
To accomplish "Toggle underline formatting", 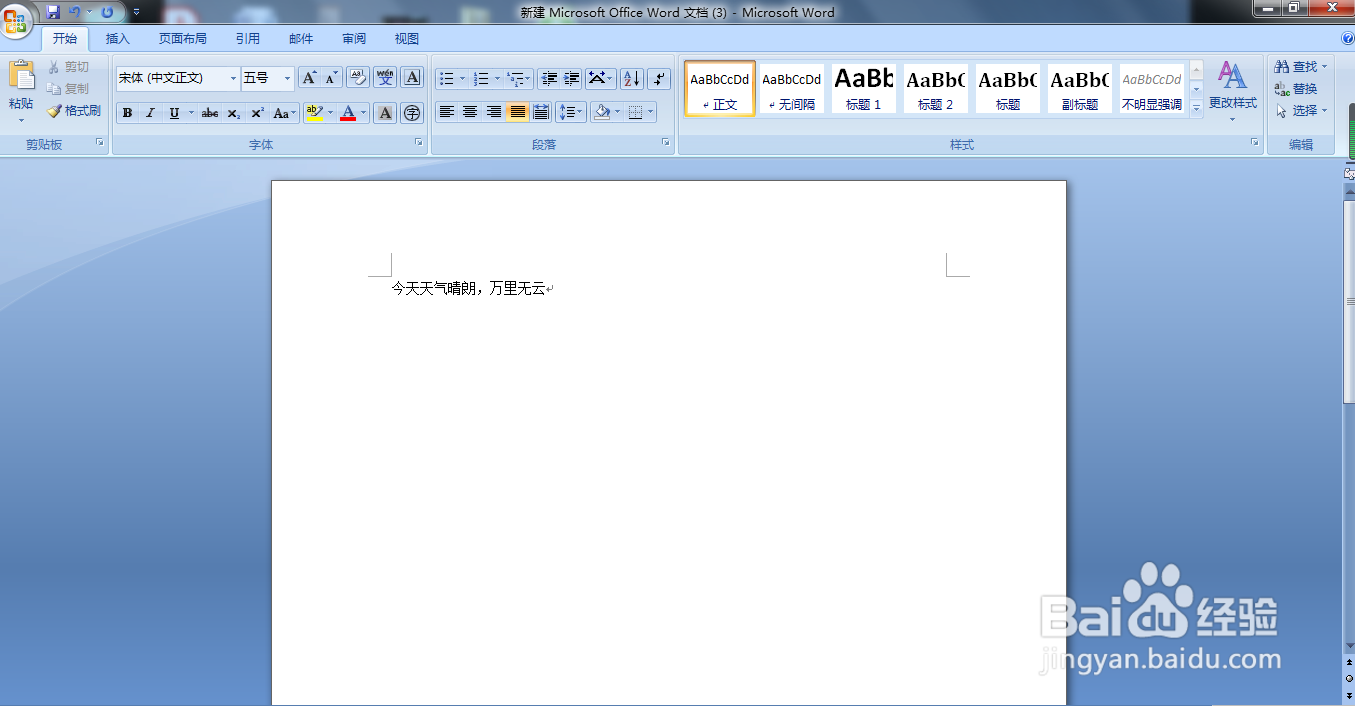I will [x=174, y=113].
